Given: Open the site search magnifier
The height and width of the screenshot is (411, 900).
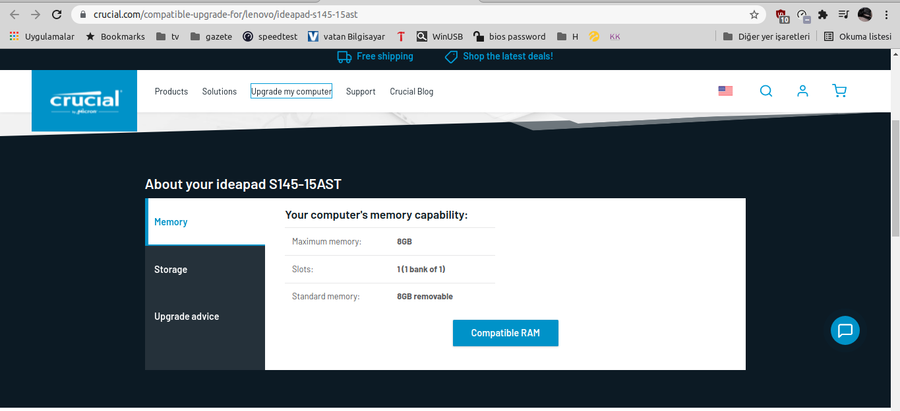Looking at the screenshot, I should [766, 91].
